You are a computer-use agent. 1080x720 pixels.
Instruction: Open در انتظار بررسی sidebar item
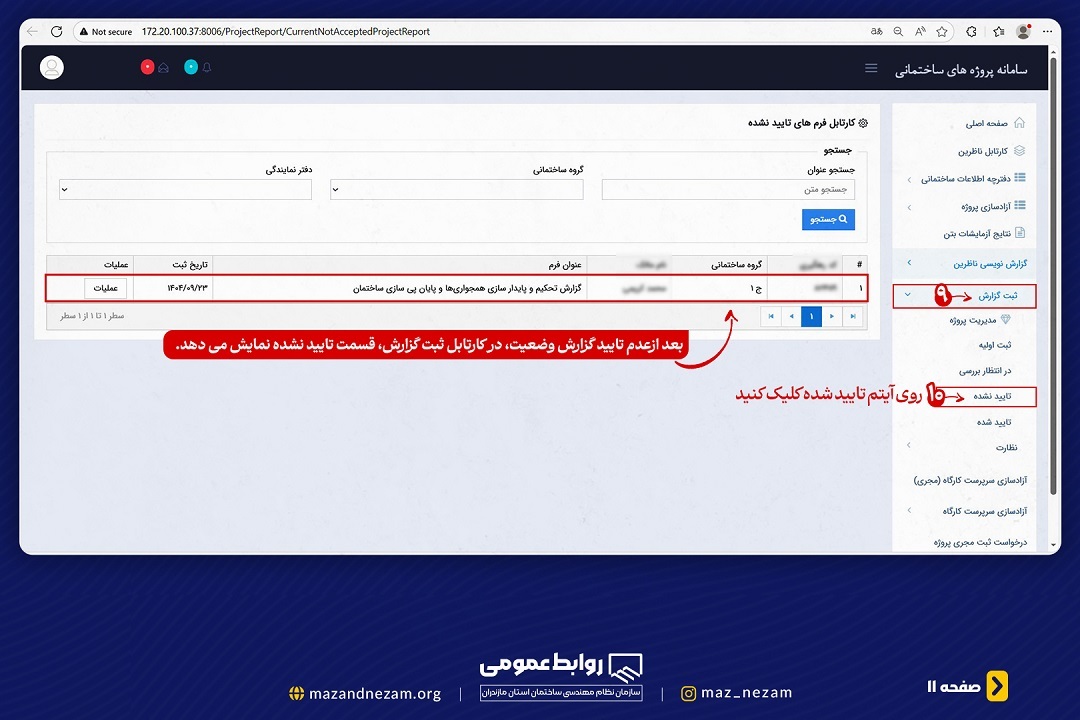coord(985,370)
